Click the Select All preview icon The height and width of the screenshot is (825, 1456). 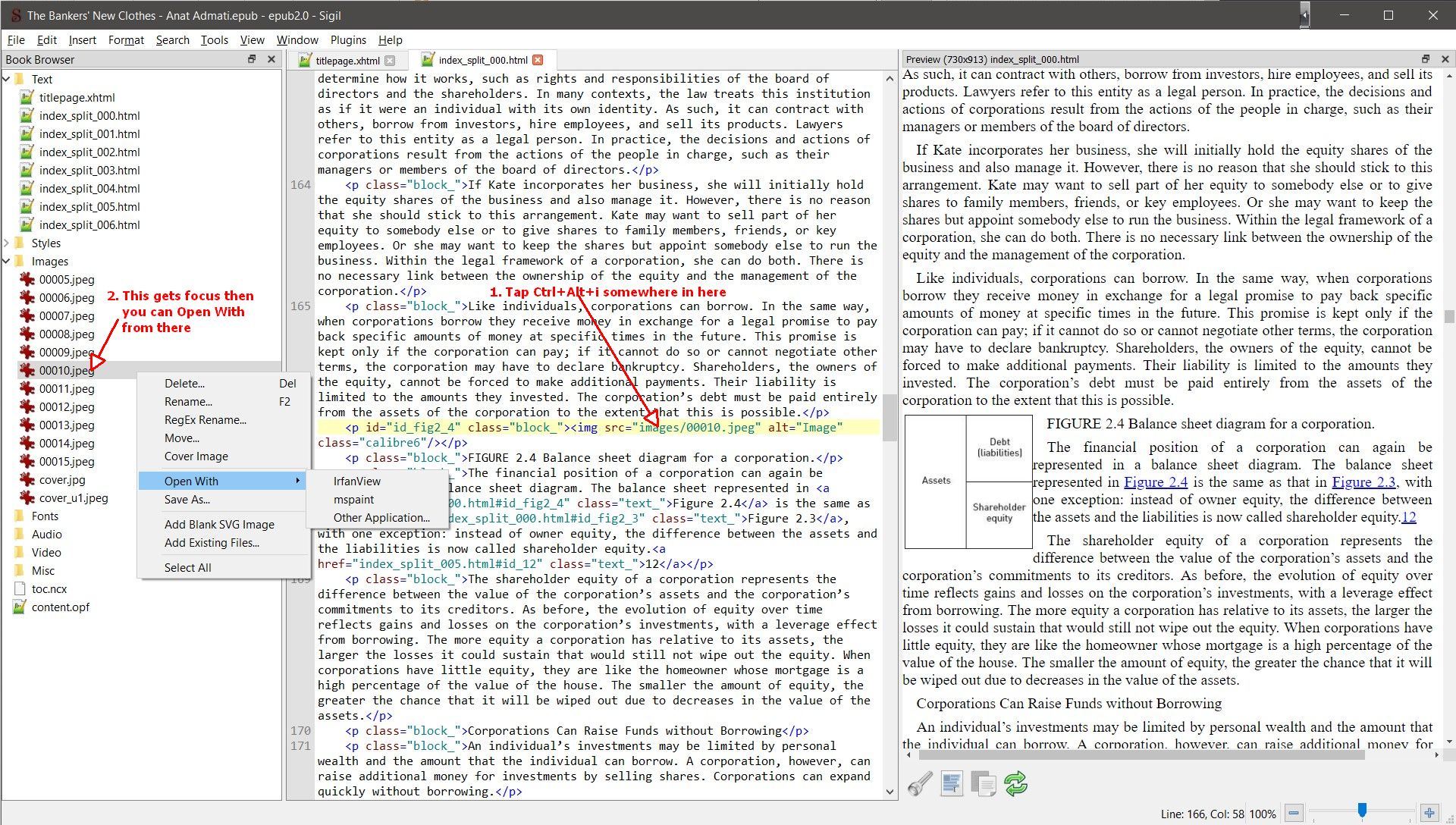[x=952, y=783]
